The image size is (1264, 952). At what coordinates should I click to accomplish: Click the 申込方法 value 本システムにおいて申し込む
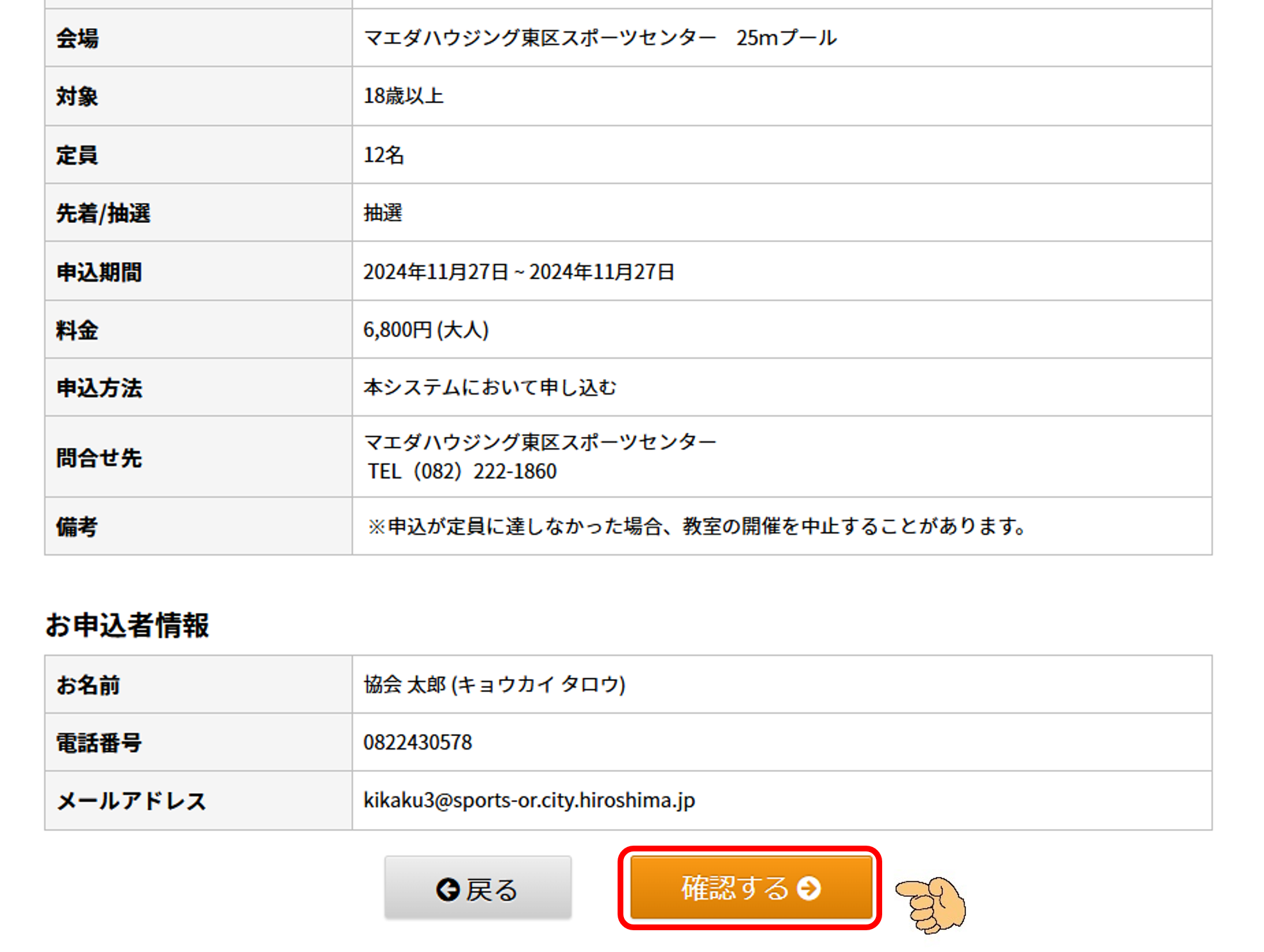coord(489,388)
